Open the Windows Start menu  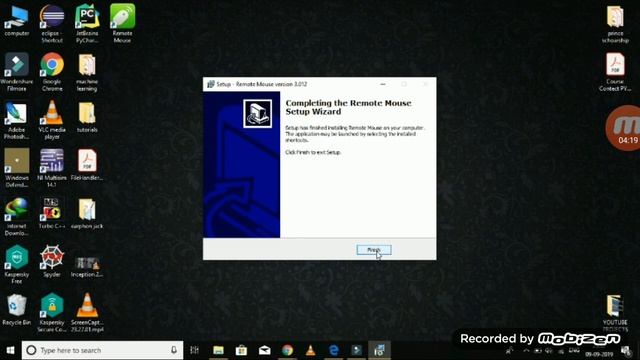[x=11, y=350]
